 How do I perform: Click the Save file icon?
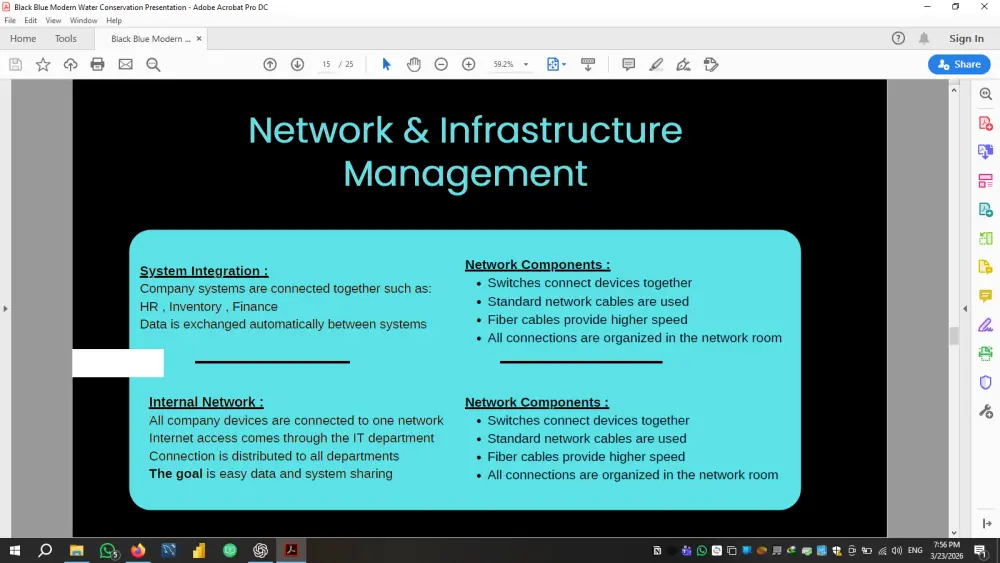[x=15, y=64]
